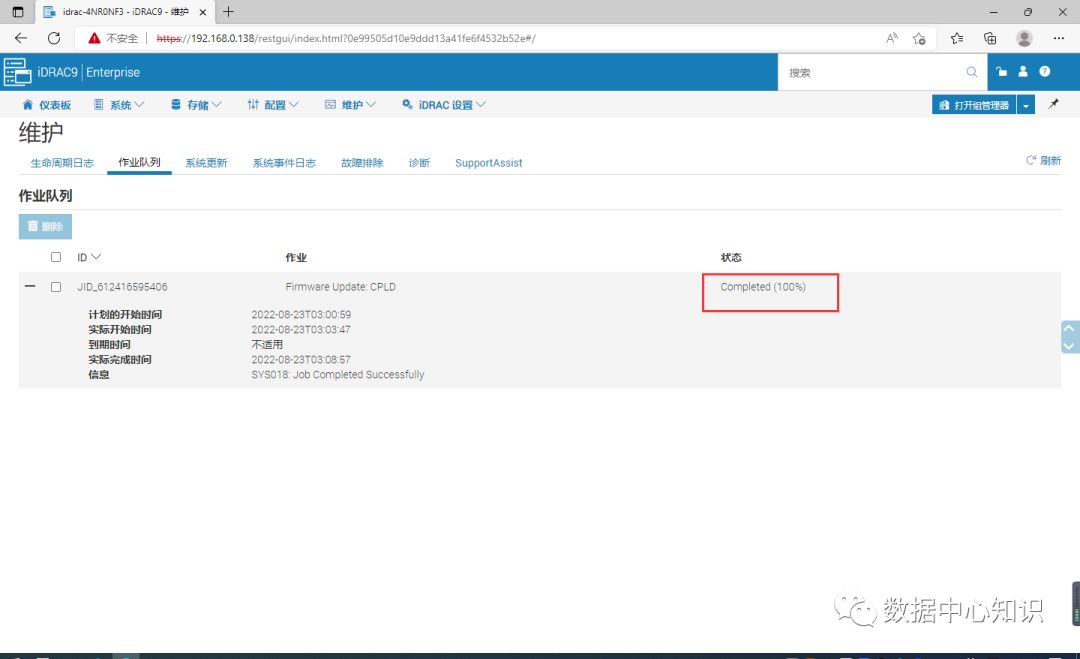Screen dimensions: 1080x659
Task: Open 故障排除 tab
Action: (x=362, y=163)
